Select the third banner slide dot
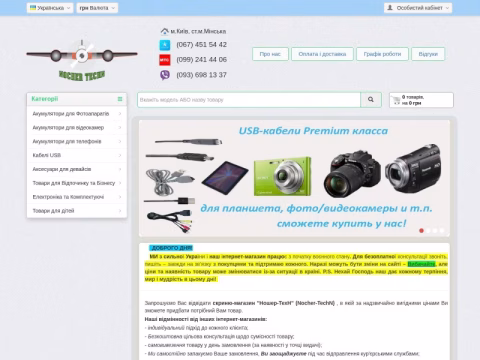Screen dimensions: 480x360 pos(435,231)
